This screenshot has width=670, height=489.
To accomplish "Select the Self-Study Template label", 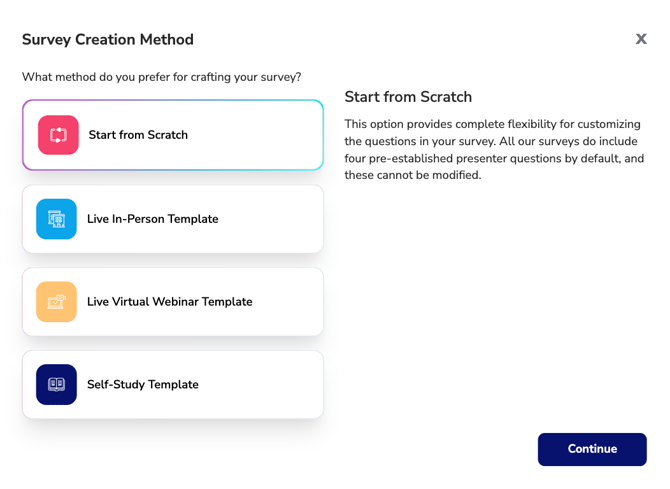I will pos(143,385).
